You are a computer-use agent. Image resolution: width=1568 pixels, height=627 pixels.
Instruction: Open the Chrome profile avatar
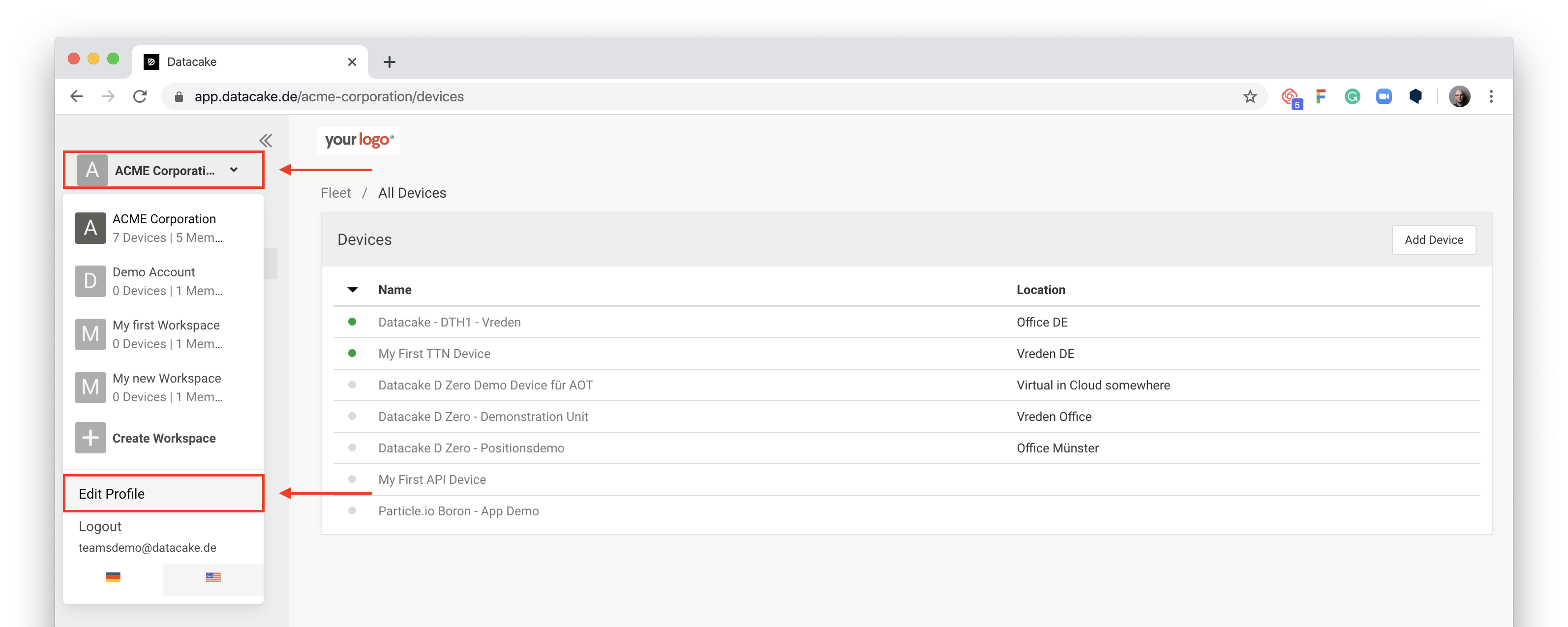click(x=1459, y=97)
